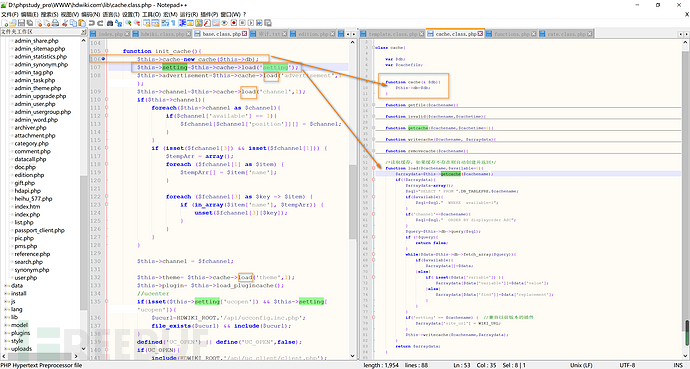Expand the uploads folder in the tree
This screenshot has height=369, width=690.
click(6, 349)
